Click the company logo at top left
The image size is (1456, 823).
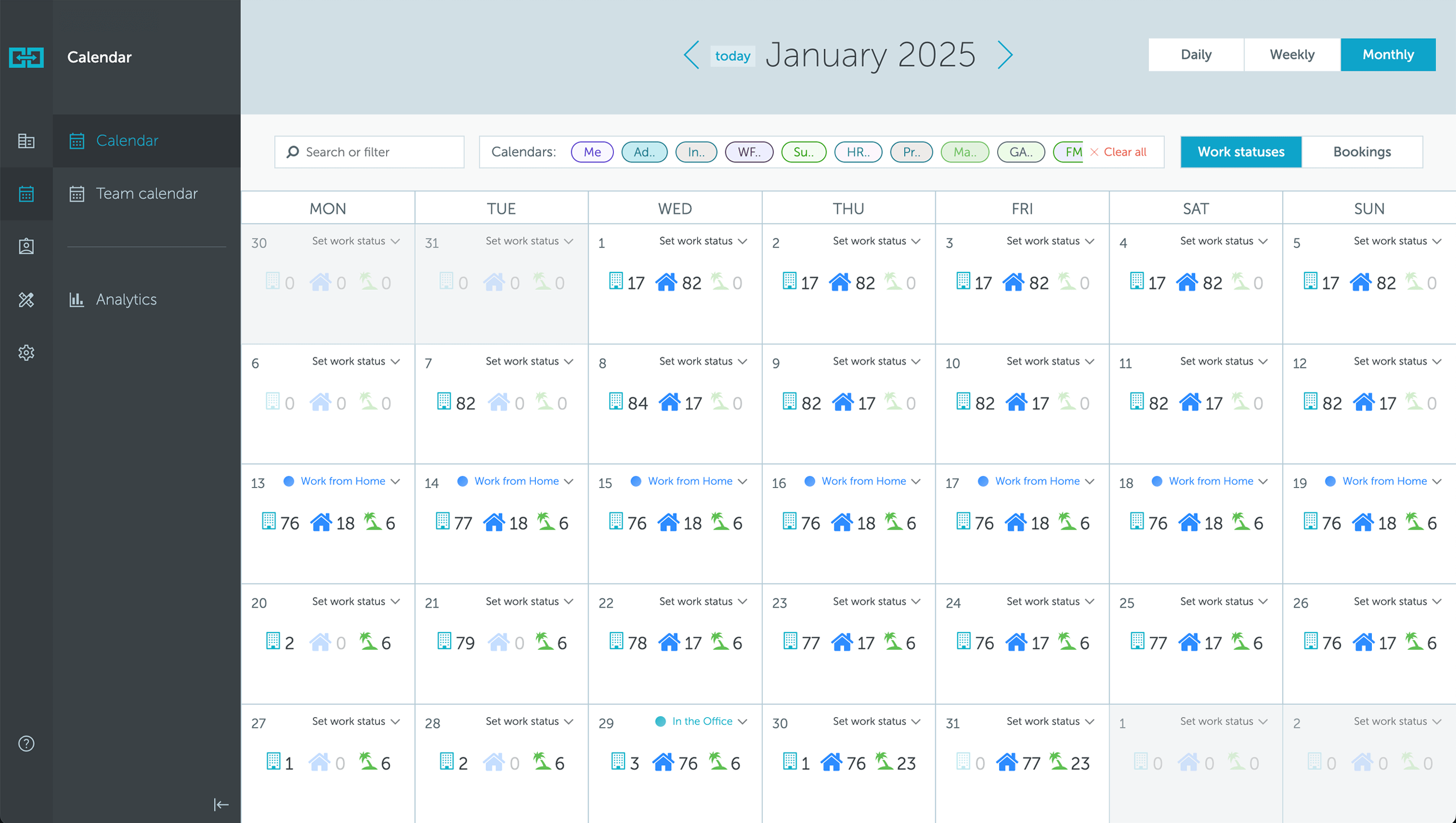pyautogui.click(x=26, y=57)
